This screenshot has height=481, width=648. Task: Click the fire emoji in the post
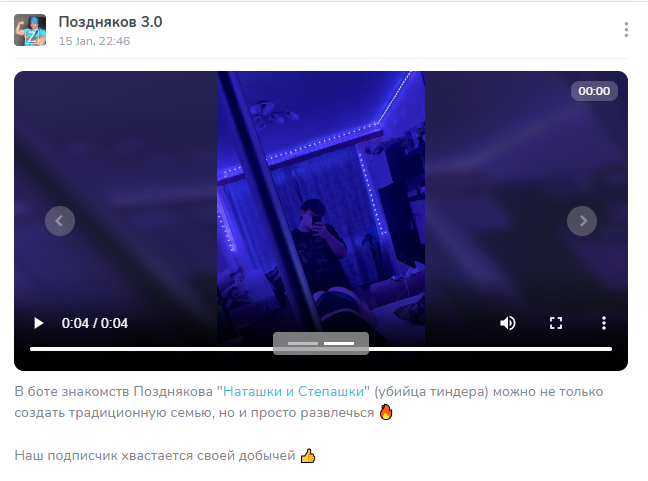386,412
